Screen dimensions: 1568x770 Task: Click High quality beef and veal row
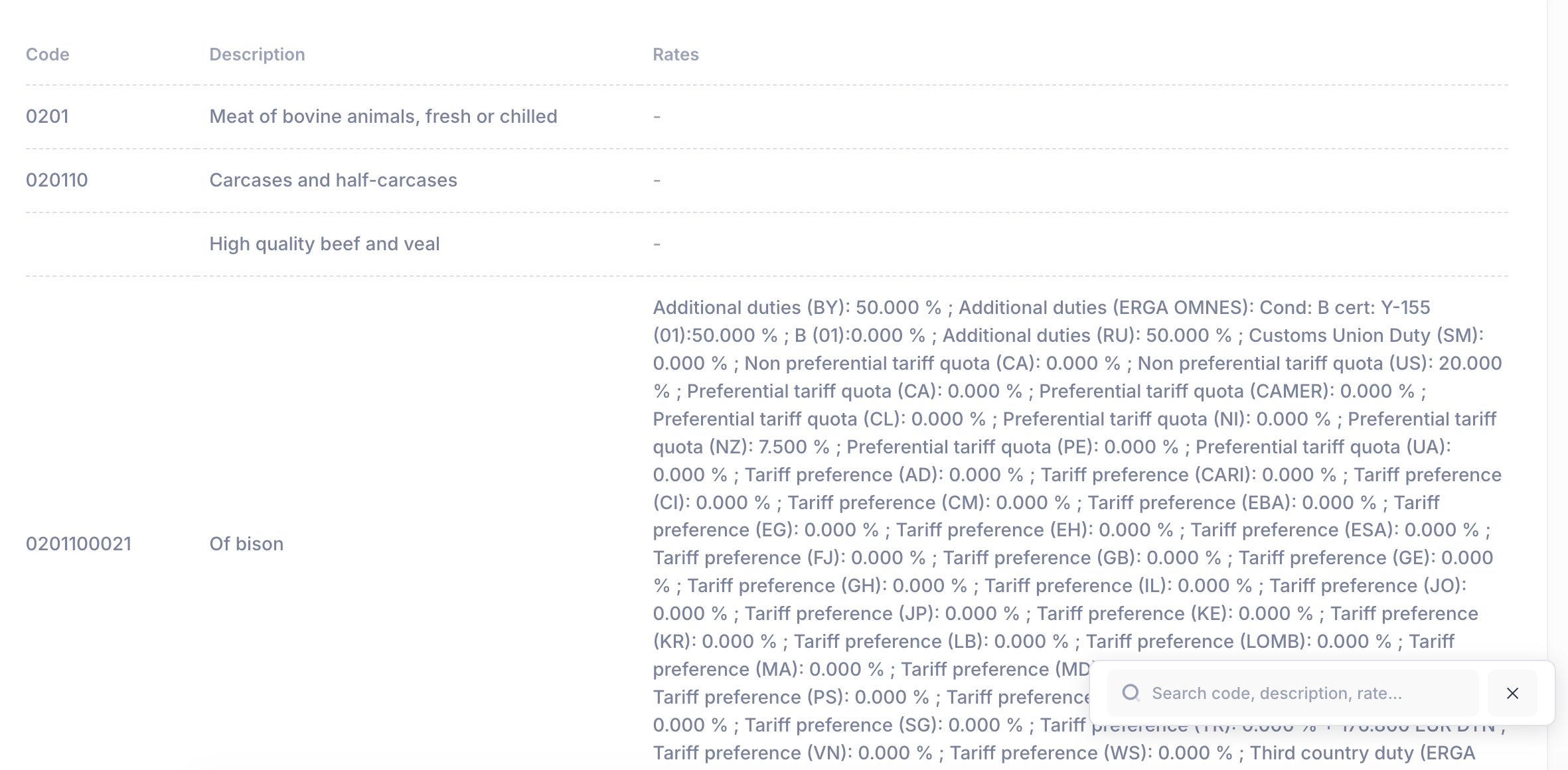(324, 244)
